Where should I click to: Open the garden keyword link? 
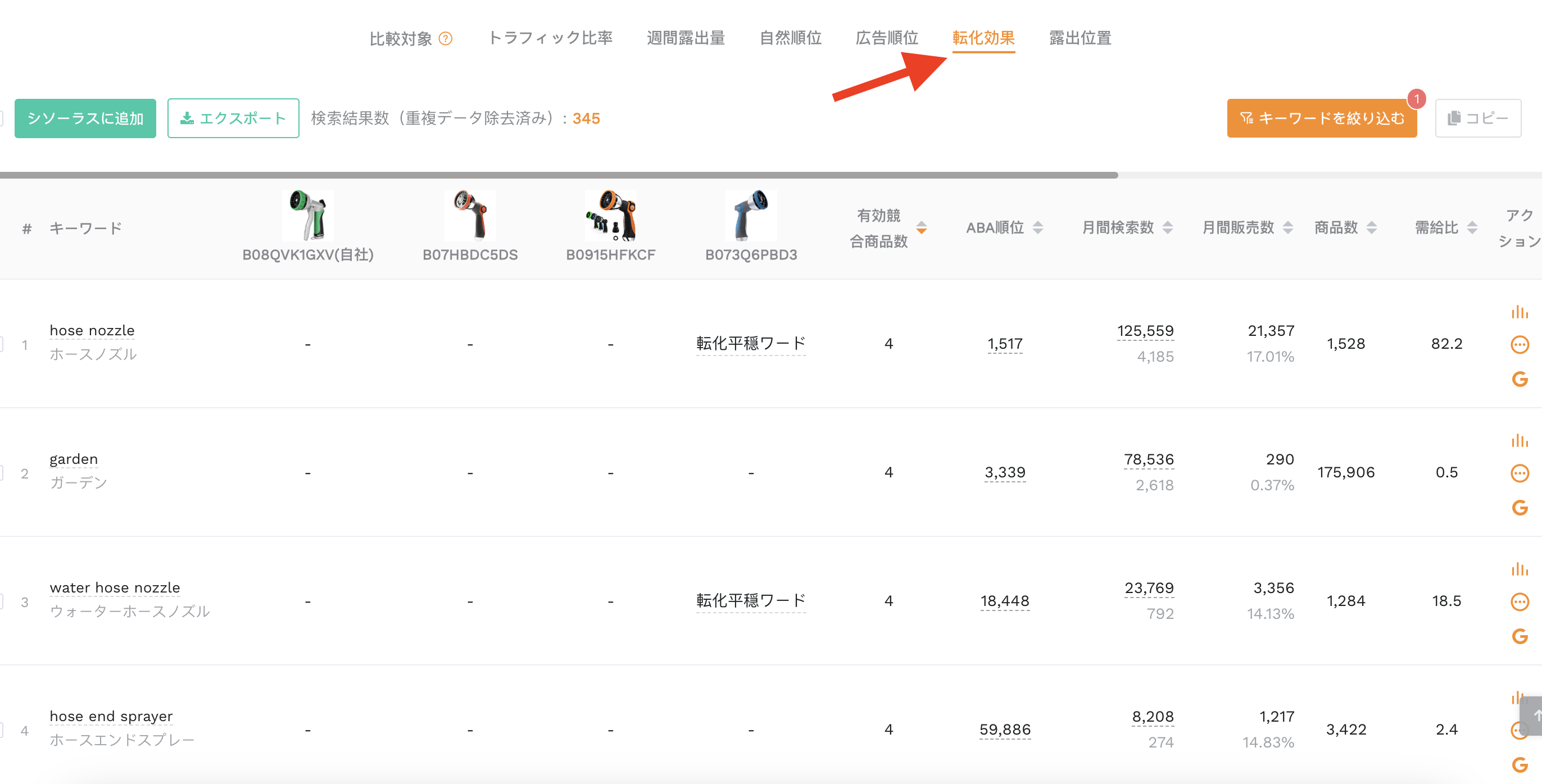pyautogui.click(x=74, y=459)
